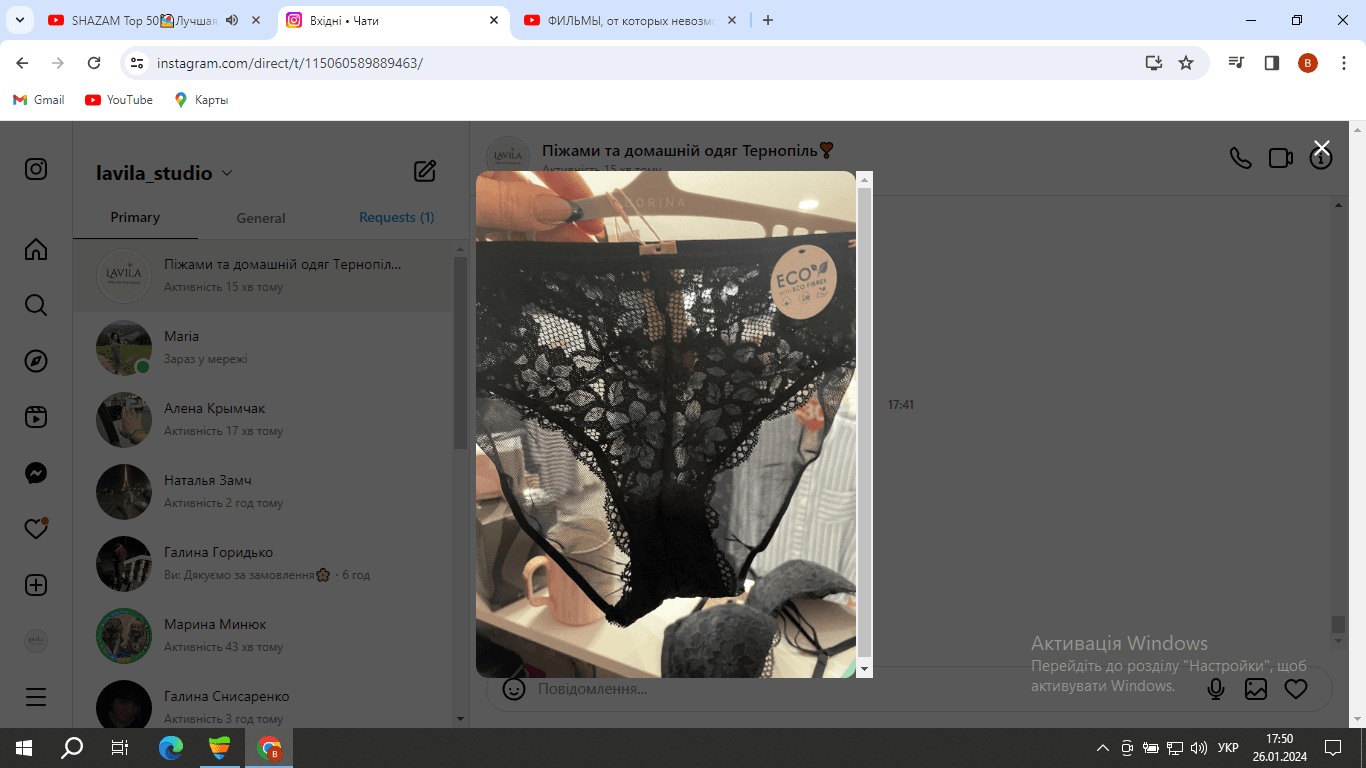Switch to the ФИЛЬМЫ YouTube browser tab

(631, 20)
